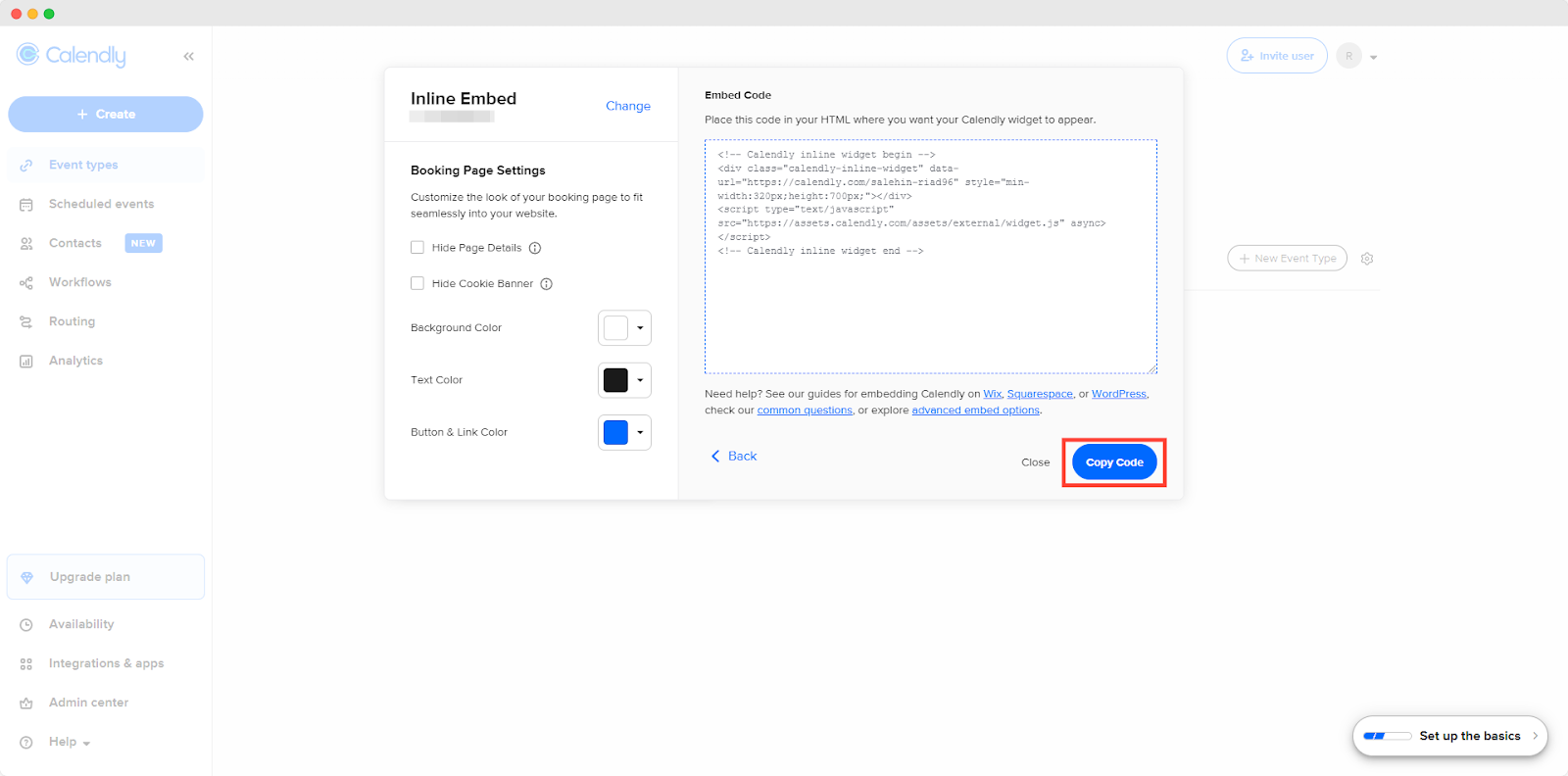The image size is (1568, 776).
Task: Click the Upgrade plan diamond icon
Action: point(27,577)
